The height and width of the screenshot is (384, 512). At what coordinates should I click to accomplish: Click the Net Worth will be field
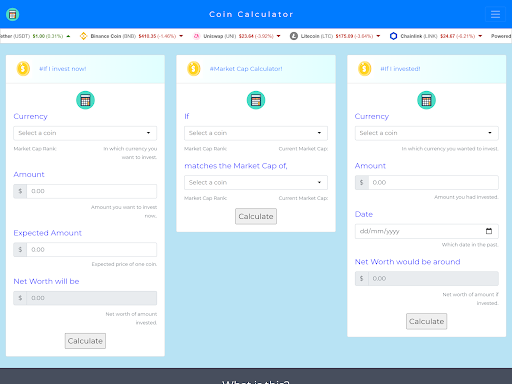coord(92,298)
